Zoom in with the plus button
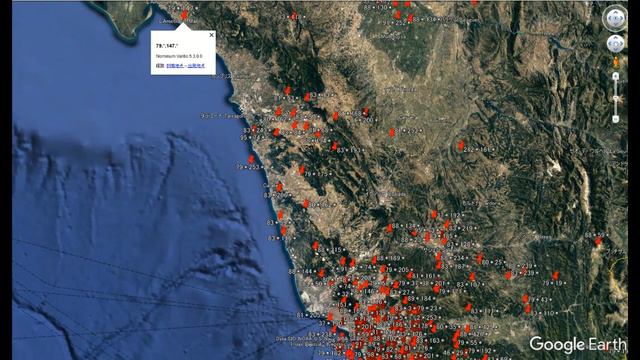The width and height of the screenshot is (640, 360). coord(616,76)
